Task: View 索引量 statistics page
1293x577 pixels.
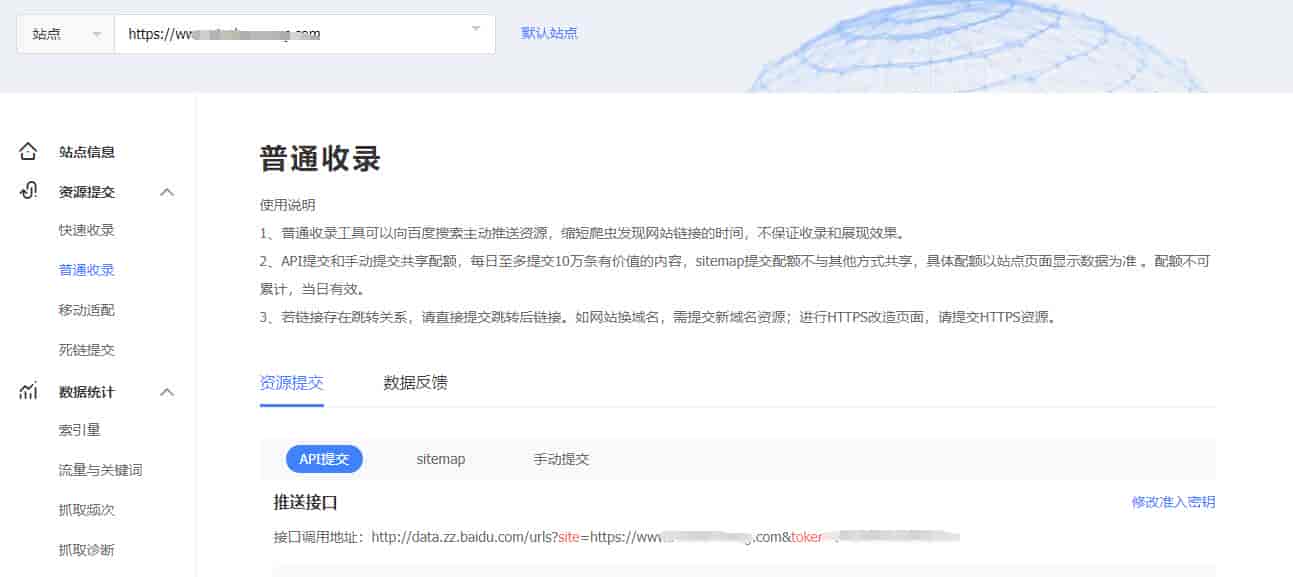Action: click(x=80, y=429)
